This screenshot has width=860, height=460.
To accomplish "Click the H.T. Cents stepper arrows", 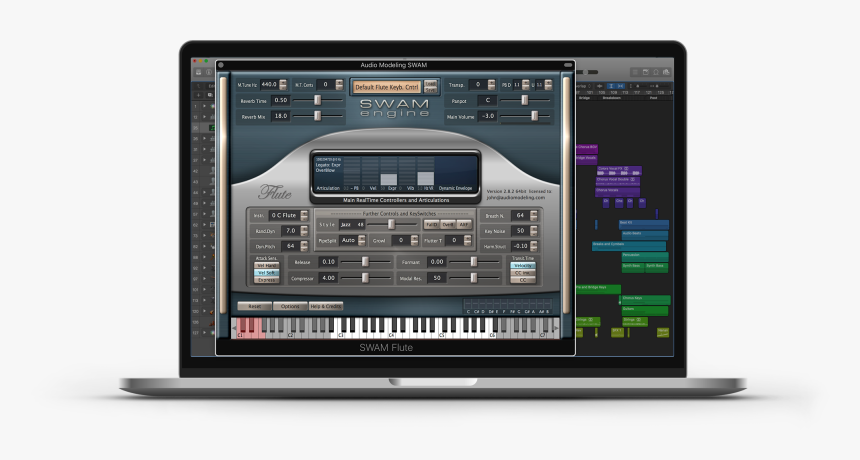I will tap(339, 84).
